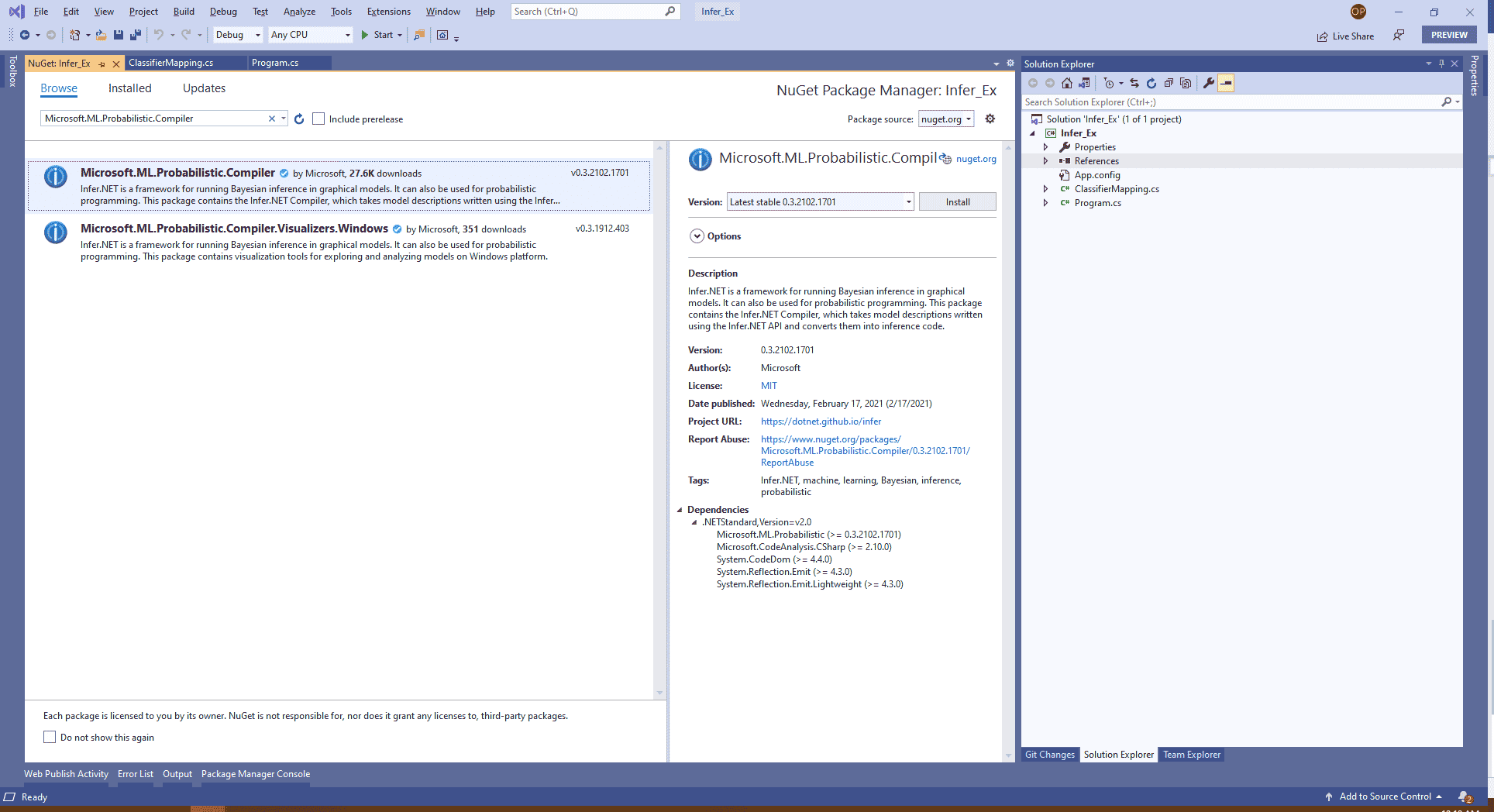Open the File menu
Viewport: 1494px width, 812px height.
pyautogui.click(x=41, y=12)
